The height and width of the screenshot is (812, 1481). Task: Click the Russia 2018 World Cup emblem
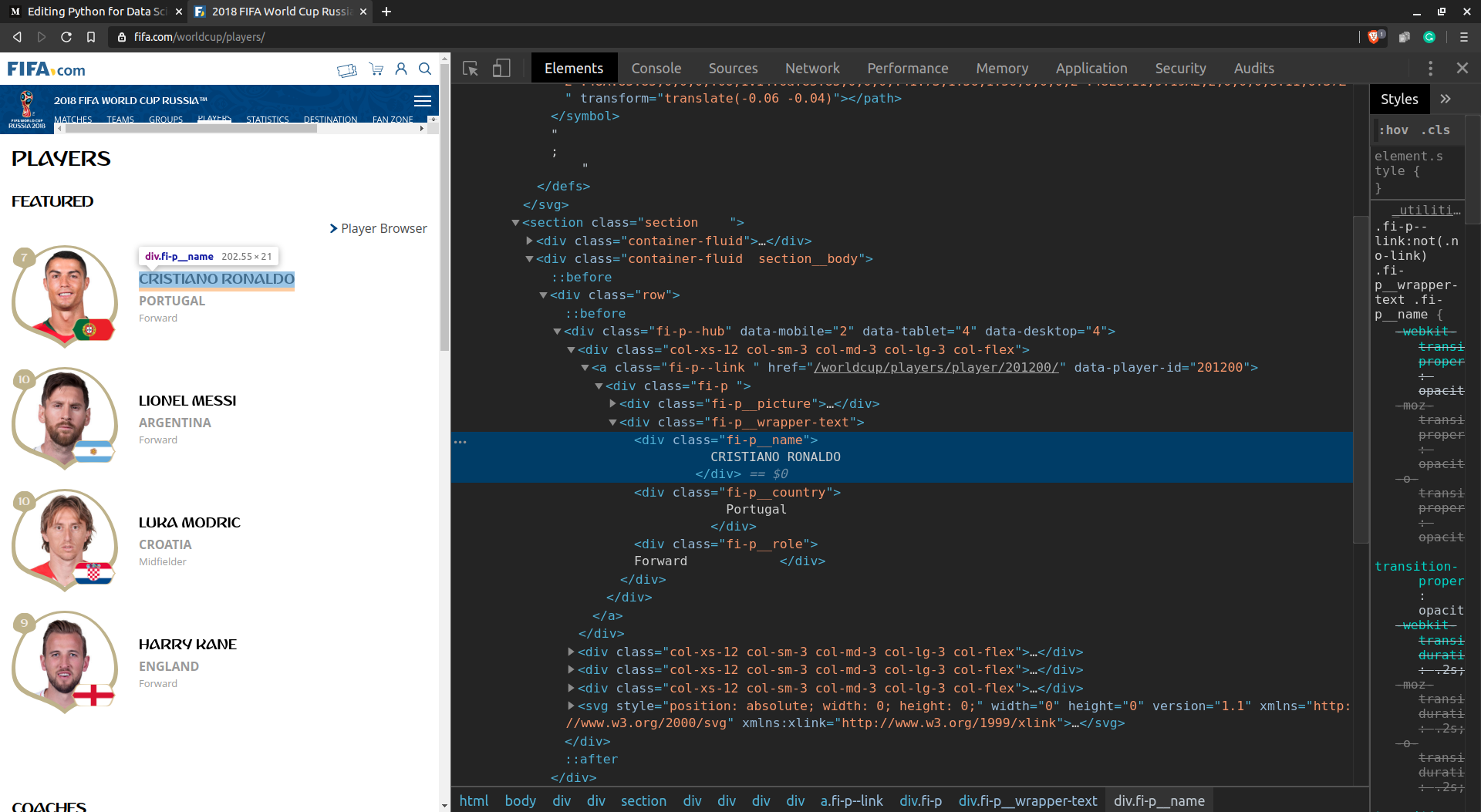point(27,110)
